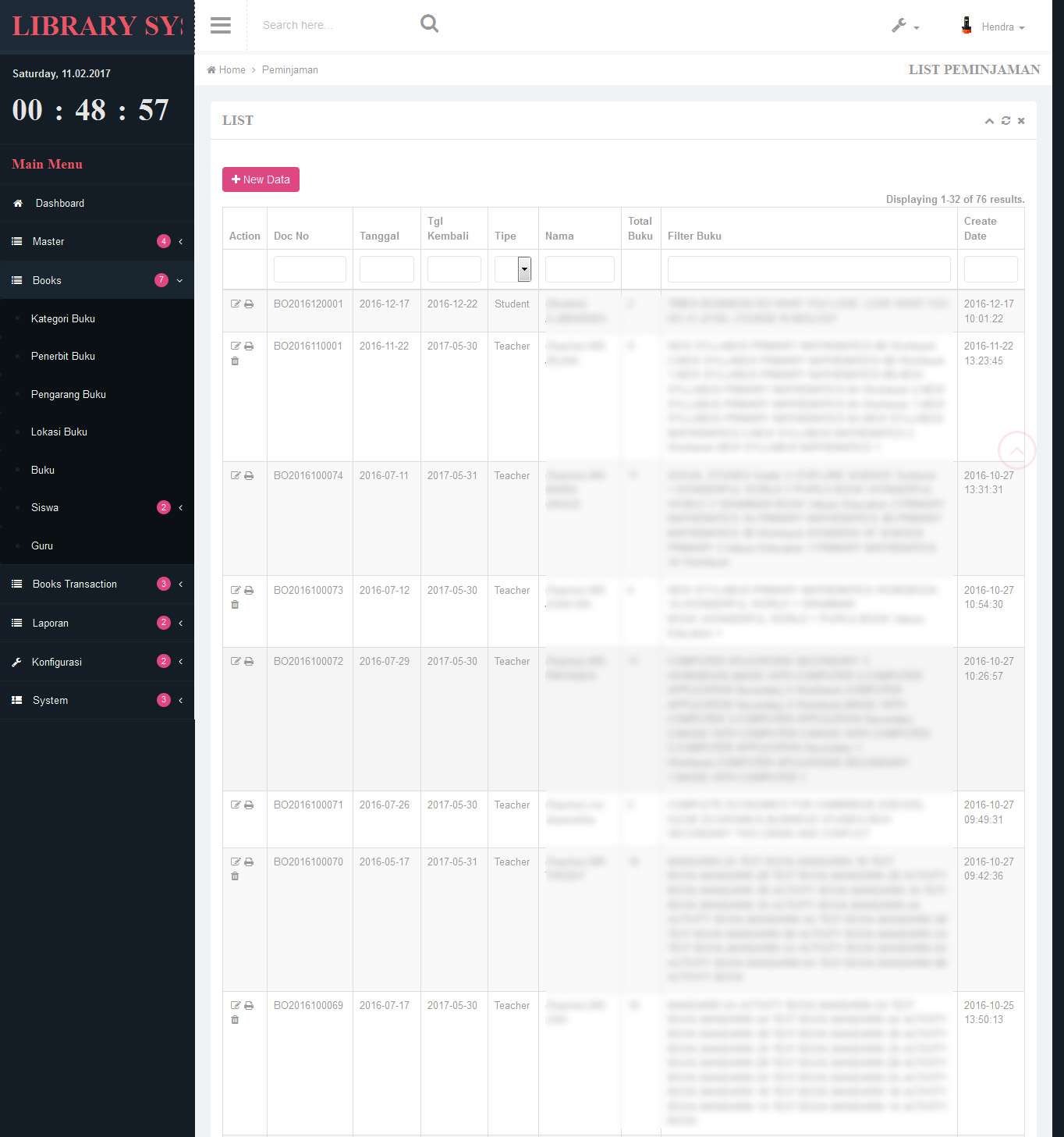Viewport: 1064px width, 1137px height.
Task: Click the search magnifier icon
Action: (429, 24)
